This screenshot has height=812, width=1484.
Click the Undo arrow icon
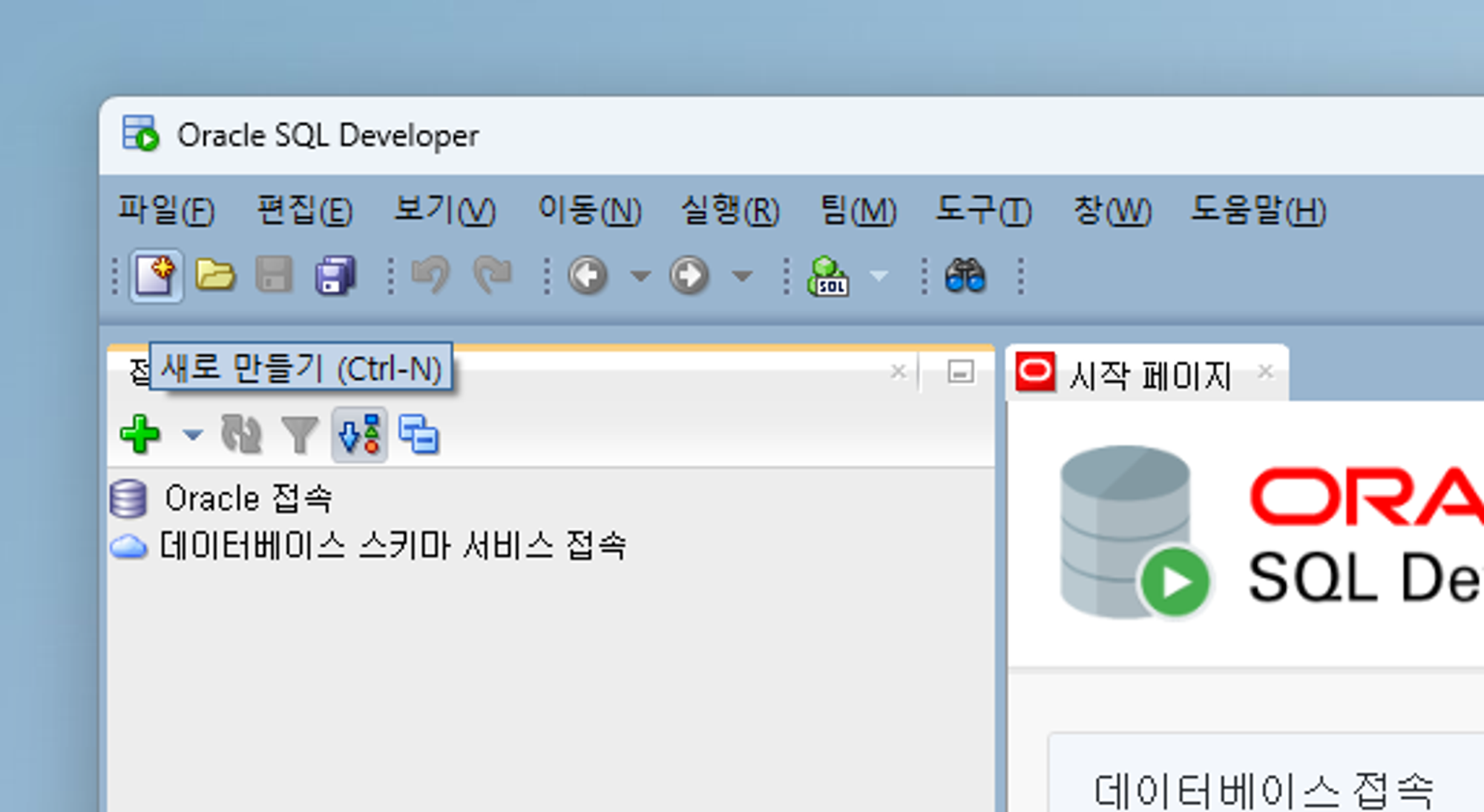(431, 276)
